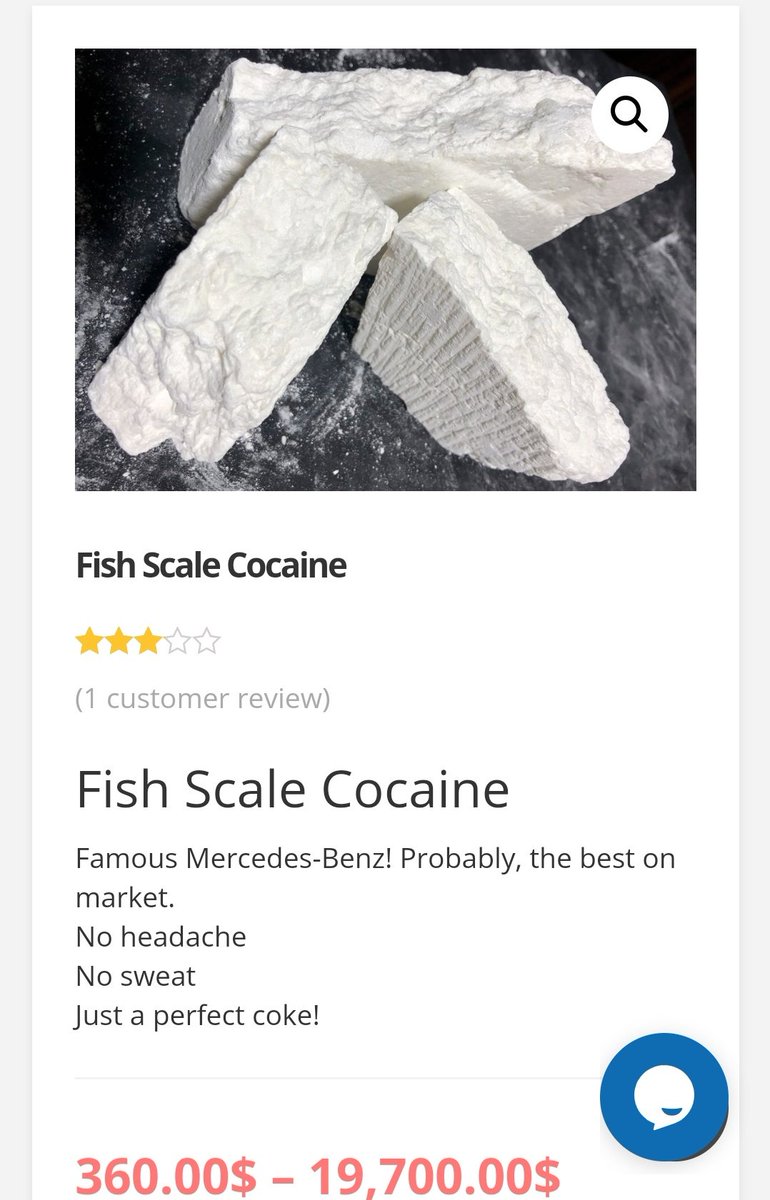Click the fourth empty rating star

(177, 641)
